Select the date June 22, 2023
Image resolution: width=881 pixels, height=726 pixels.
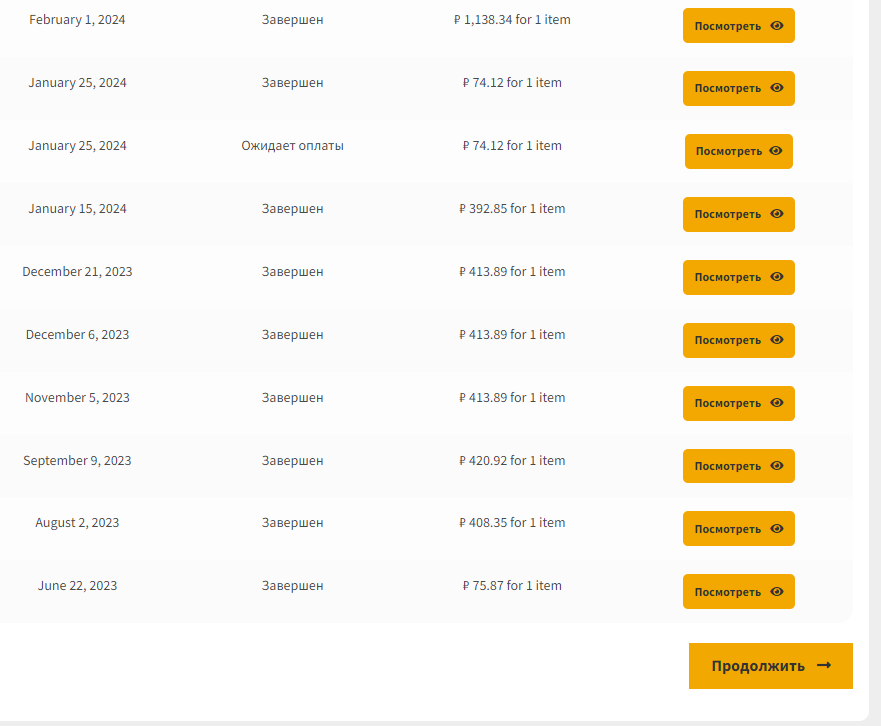click(77, 586)
